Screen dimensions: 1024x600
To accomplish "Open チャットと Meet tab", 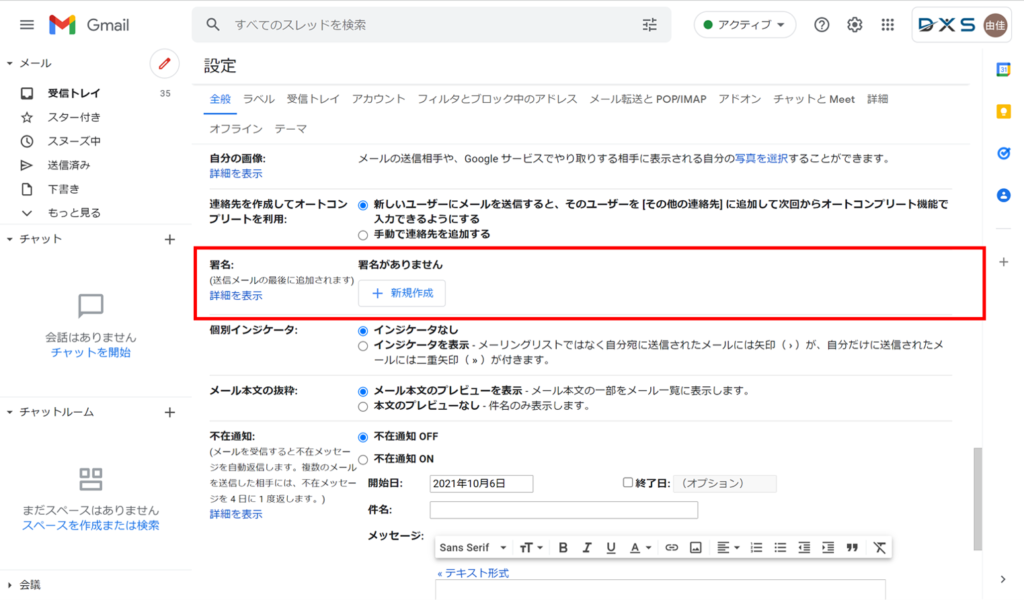I will [814, 99].
